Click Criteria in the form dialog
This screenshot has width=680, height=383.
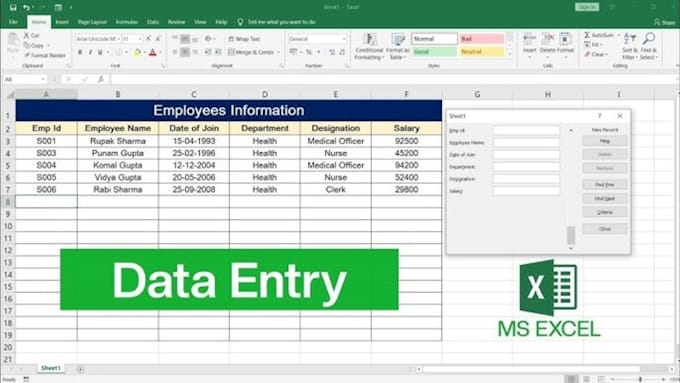click(605, 212)
